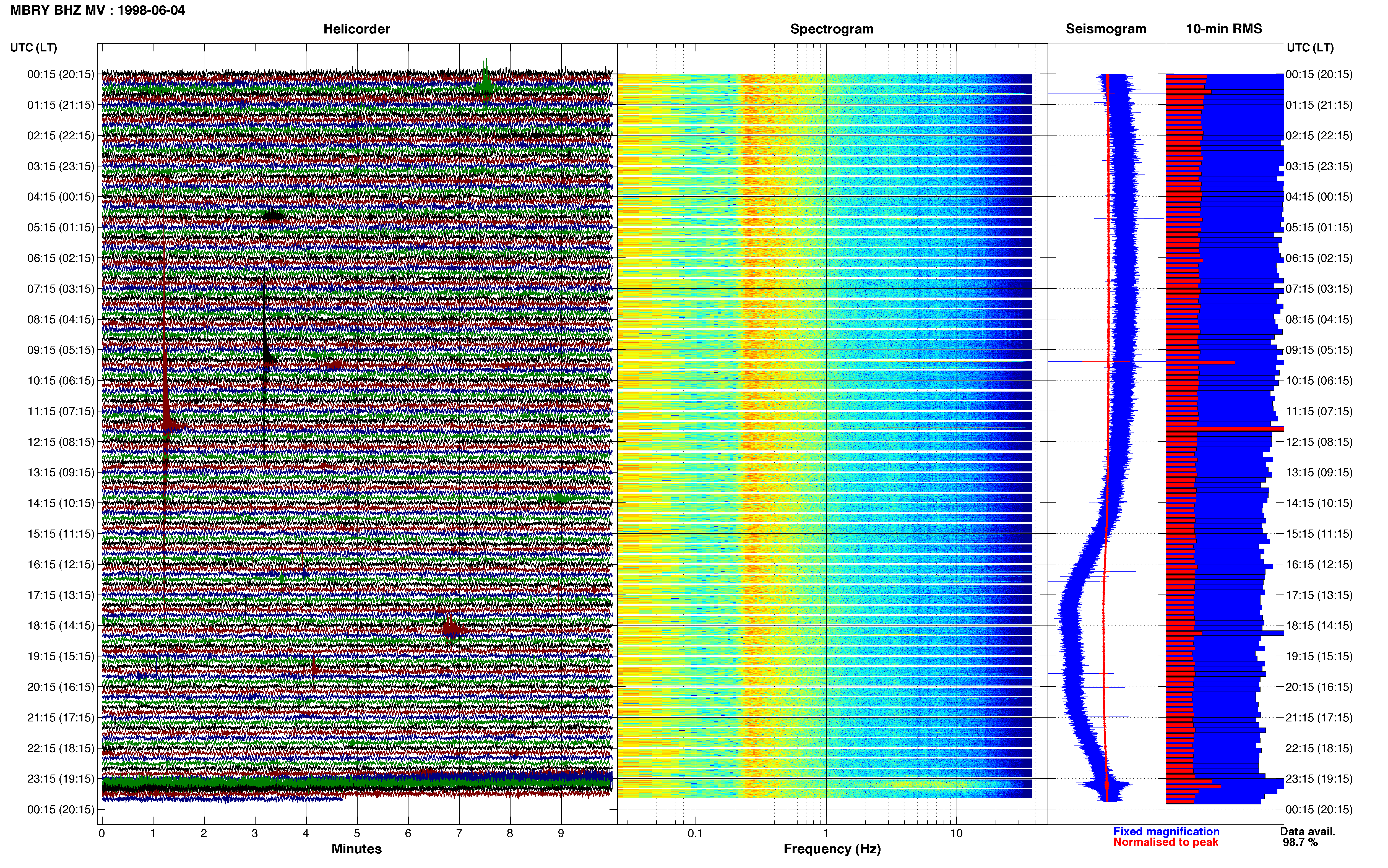This screenshot has height=868, width=1388.
Task: Click left time label '19:15 (15:15)'
Action: [60, 656]
